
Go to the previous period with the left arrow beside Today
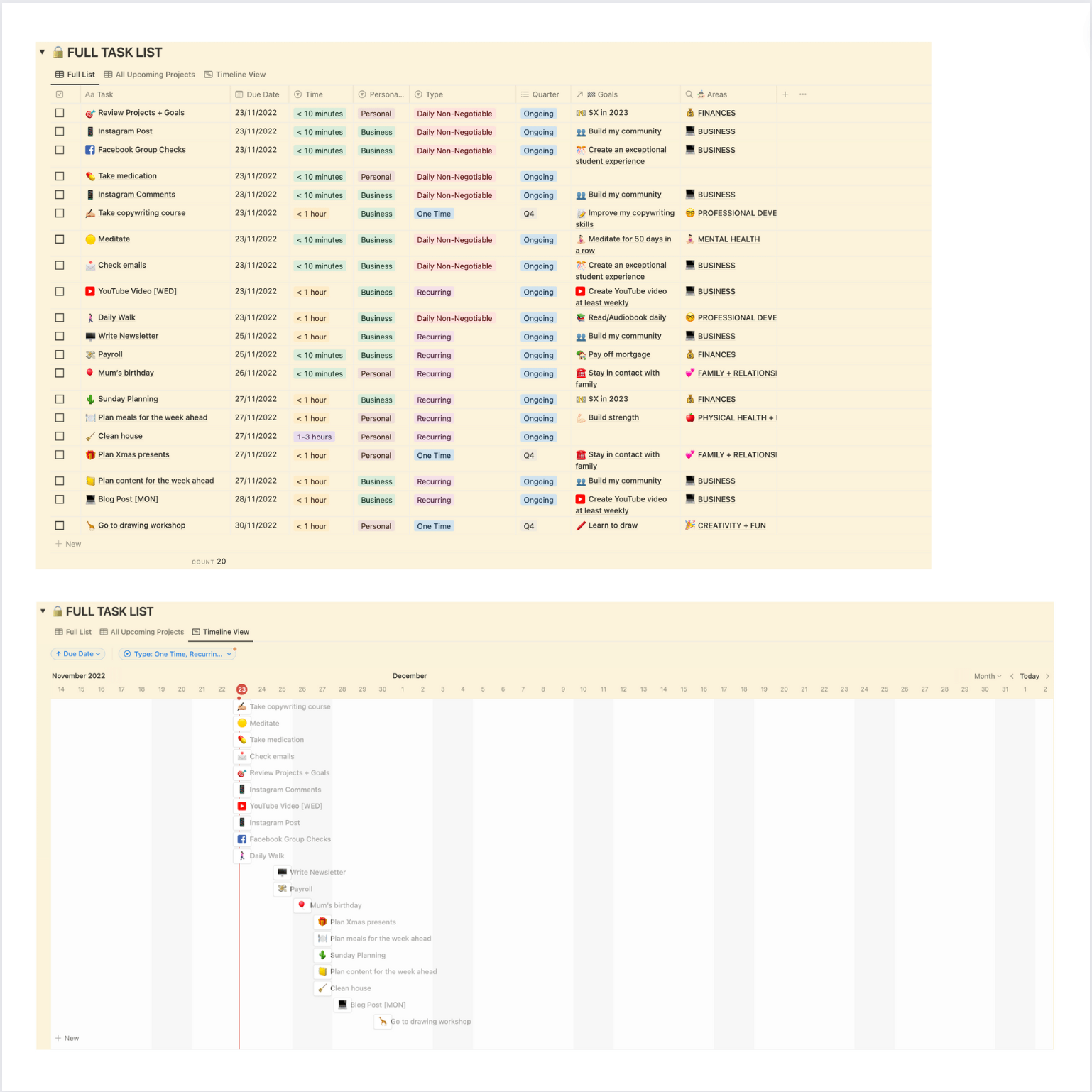click(1012, 676)
